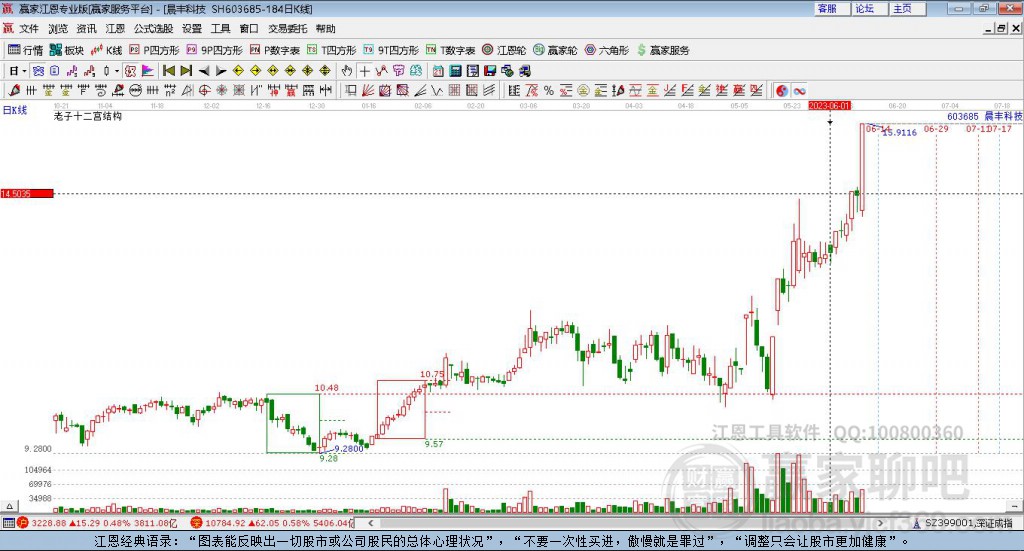Launch the 赢家轮 wheel tool
1024x551 pixels.
(555, 50)
